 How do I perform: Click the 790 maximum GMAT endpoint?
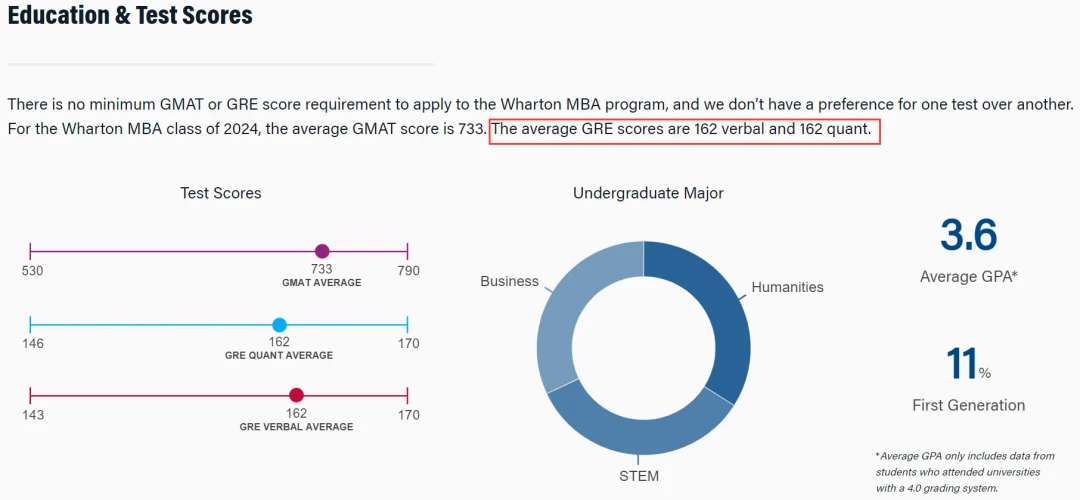click(x=408, y=271)
